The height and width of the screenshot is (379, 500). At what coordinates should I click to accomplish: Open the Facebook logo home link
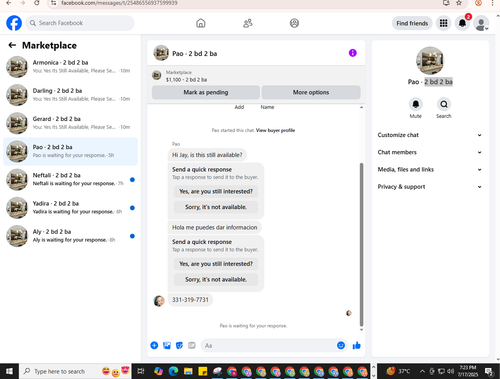pos(14,23)
